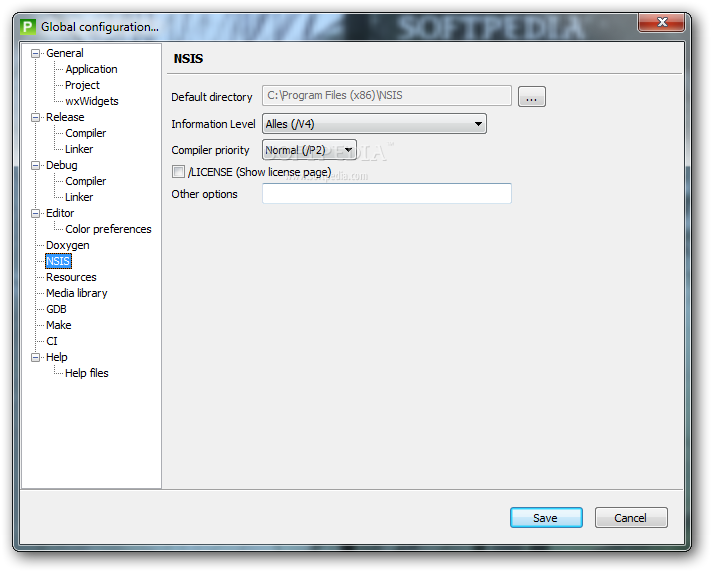Image resolution: width=712 pixels, height=572 pixels.
Task: Close the Global configuration dialog
Action: tap(661, 22)
